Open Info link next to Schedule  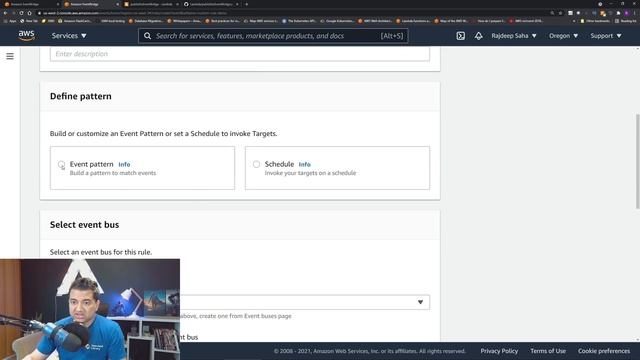(304, 164)
